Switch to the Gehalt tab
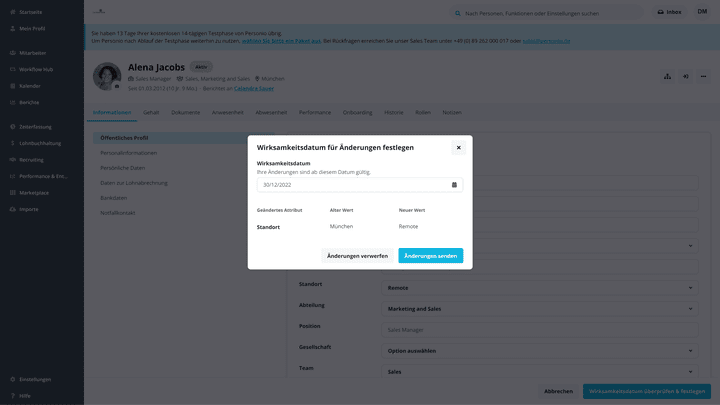The height and width of the screenshot is (405, 720). [151, 112]
